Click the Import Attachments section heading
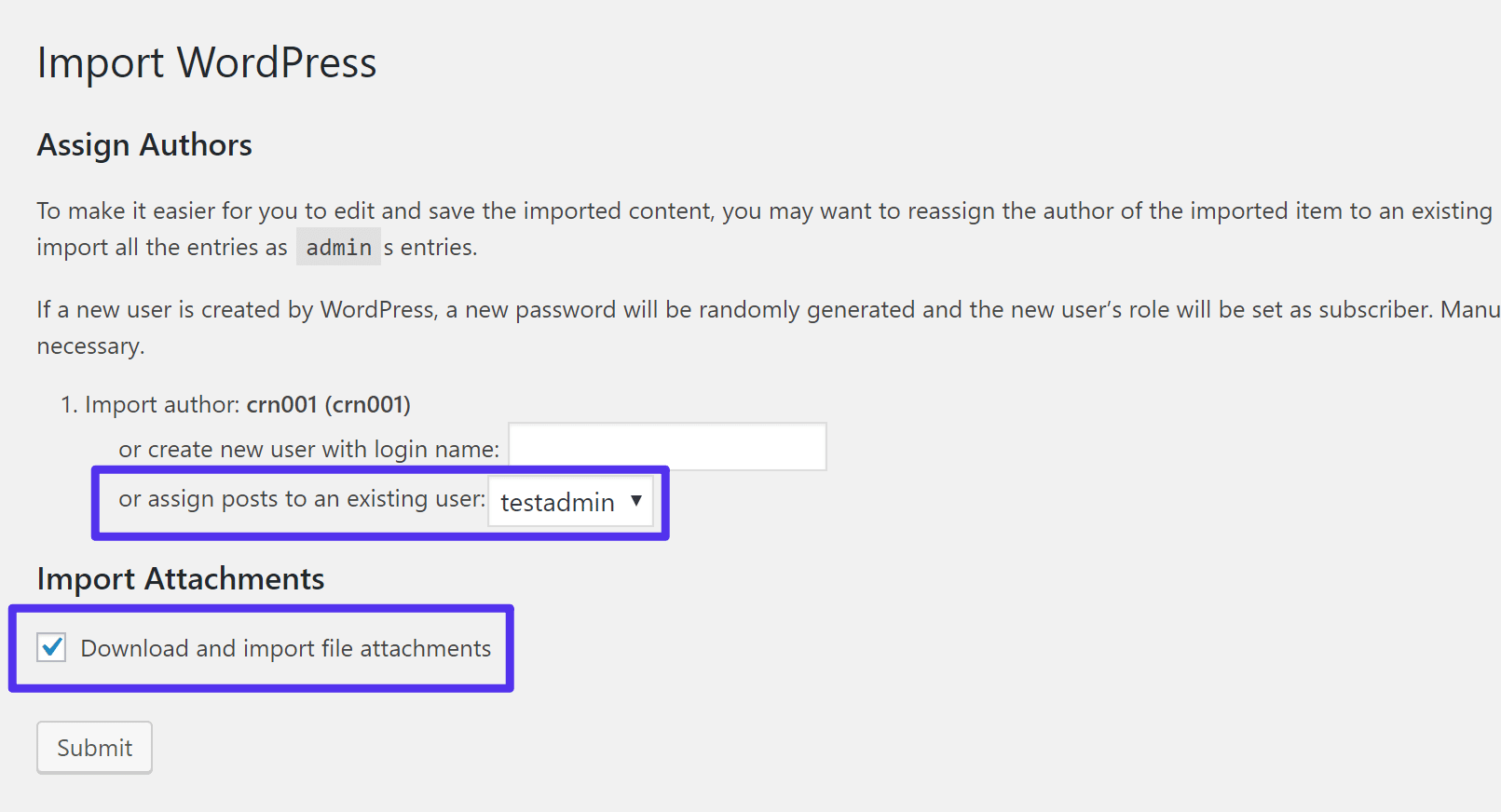Screen dimensions: 1501x812 [180, 578]
